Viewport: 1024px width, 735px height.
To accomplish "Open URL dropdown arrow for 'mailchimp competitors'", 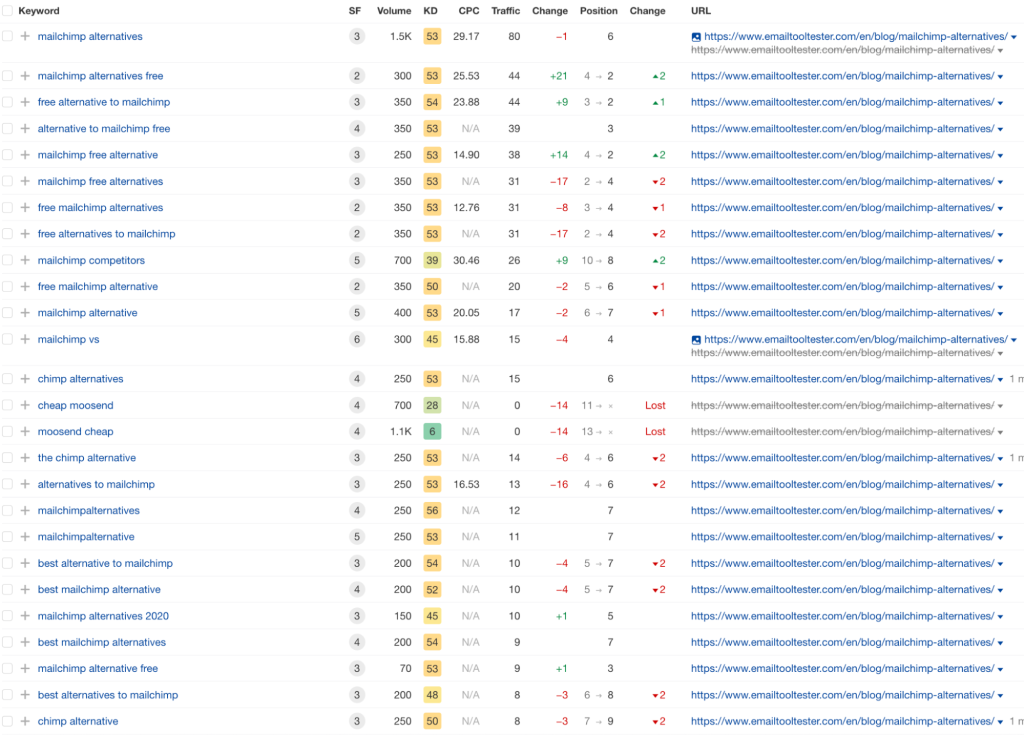I will tap(1000, 261).
